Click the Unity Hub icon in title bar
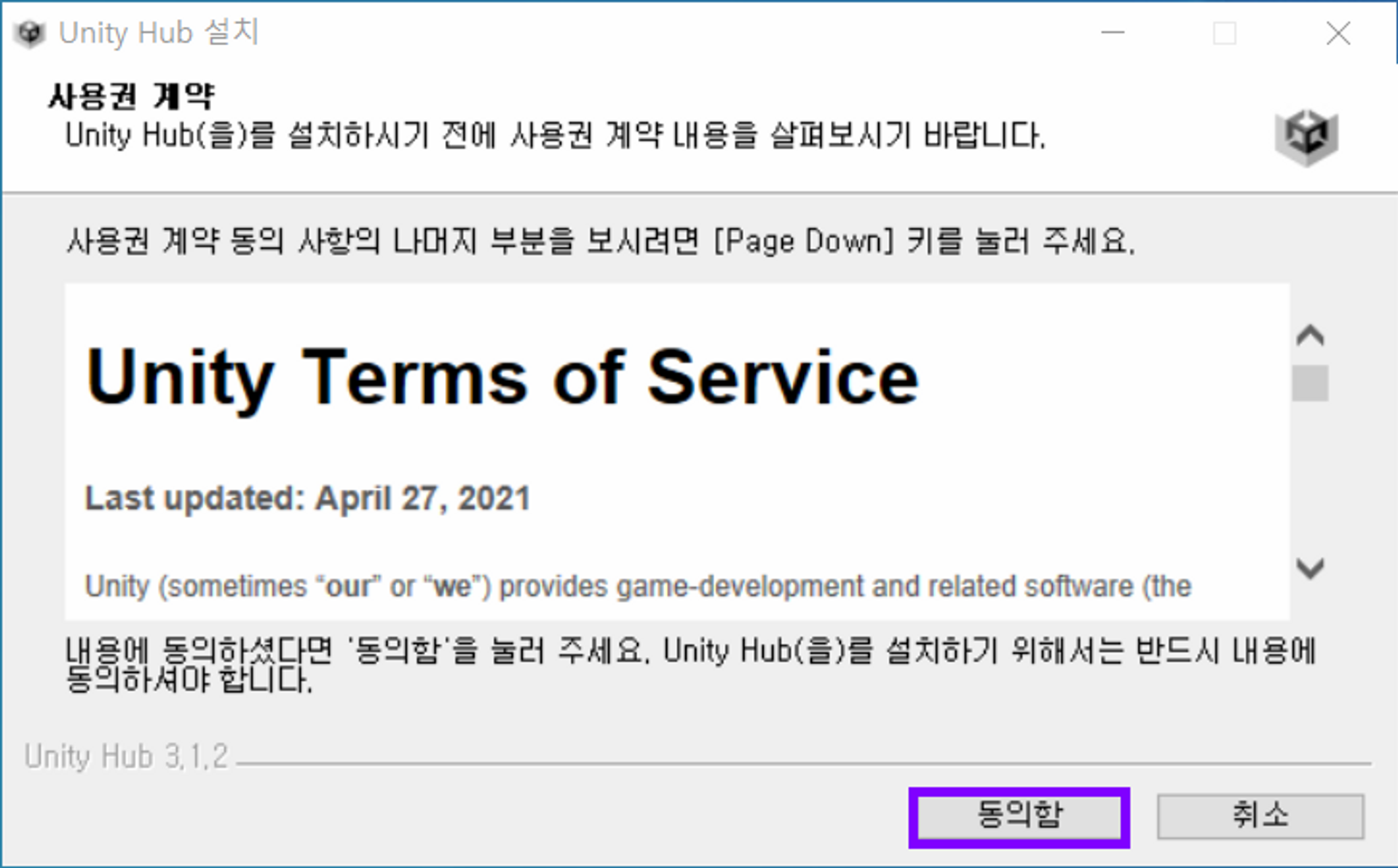This screenshot has width=1398, height=868. pyautogui.click(x=30, y=33)
